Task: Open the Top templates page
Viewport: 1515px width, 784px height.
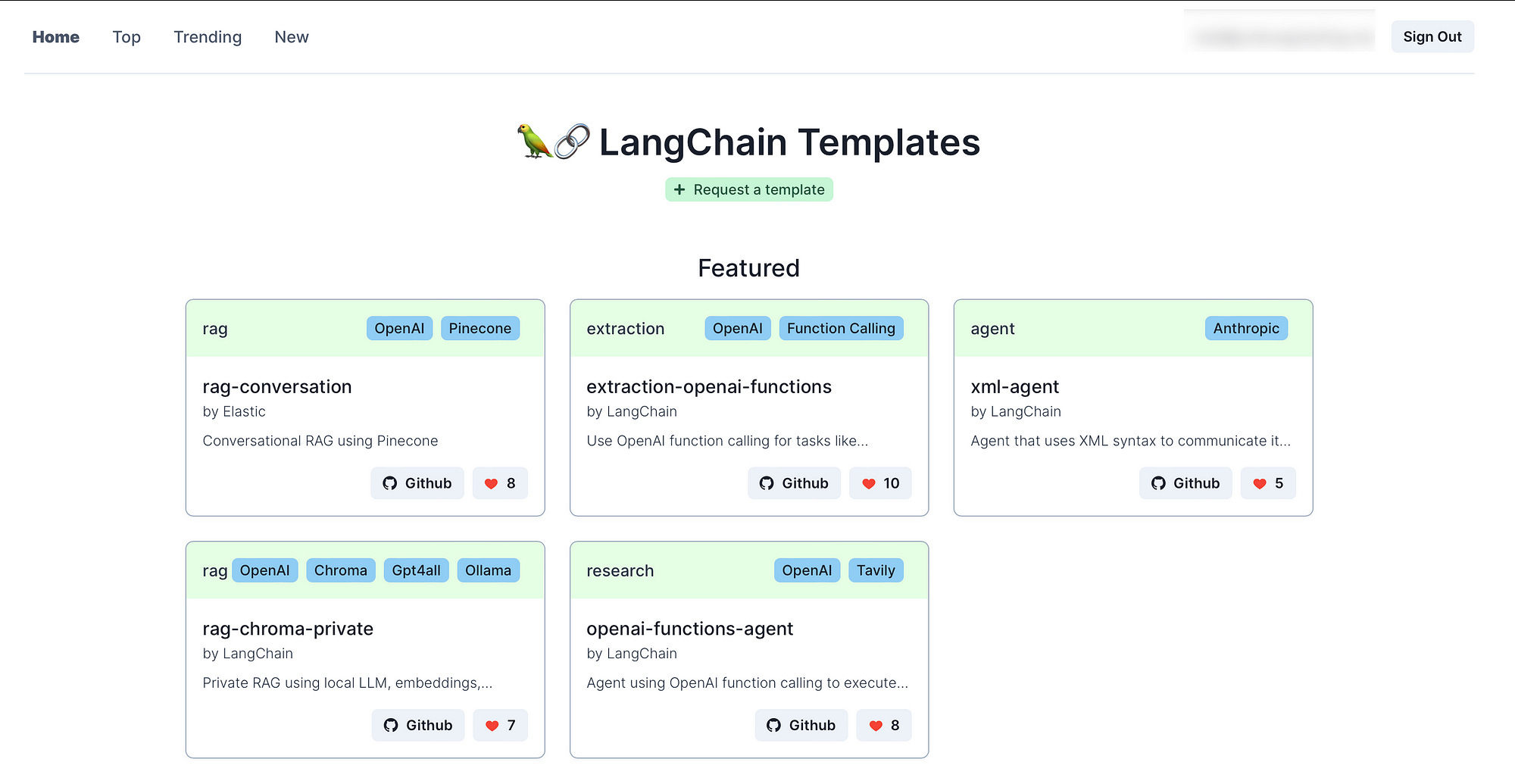Action: point(126,36)
